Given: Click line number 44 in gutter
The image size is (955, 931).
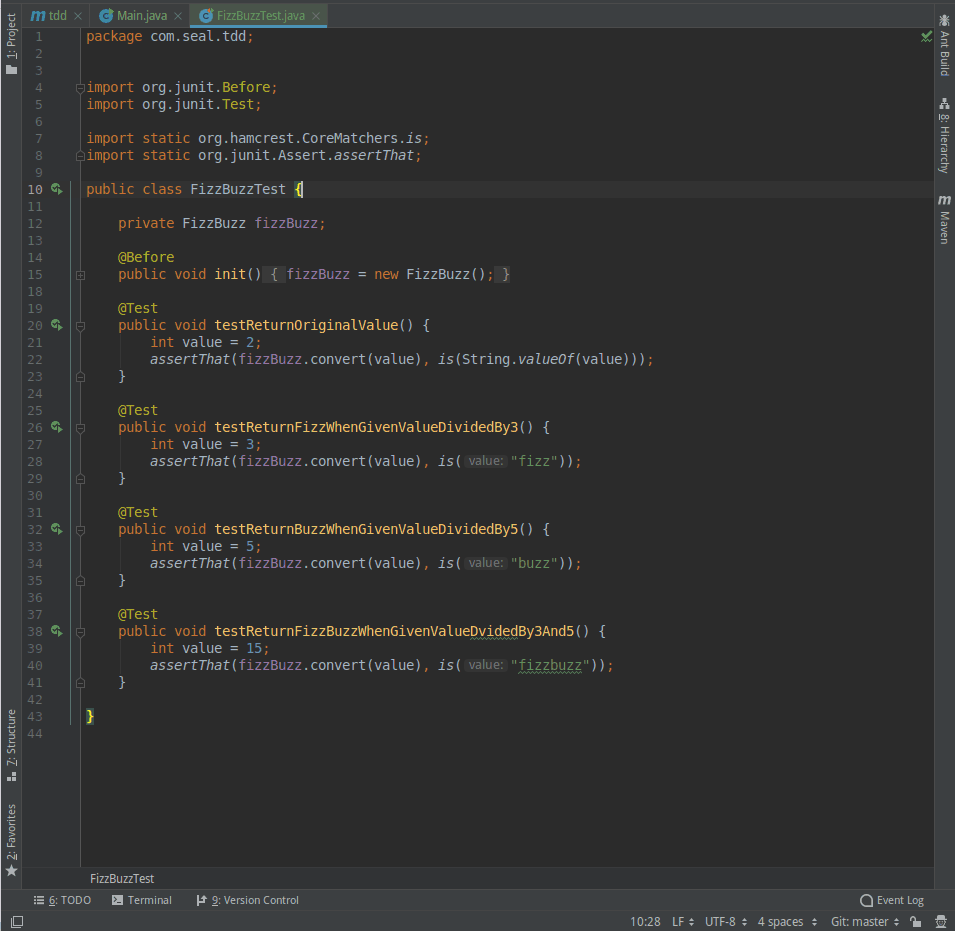Looking at the screenshot, I should [35, 734].
